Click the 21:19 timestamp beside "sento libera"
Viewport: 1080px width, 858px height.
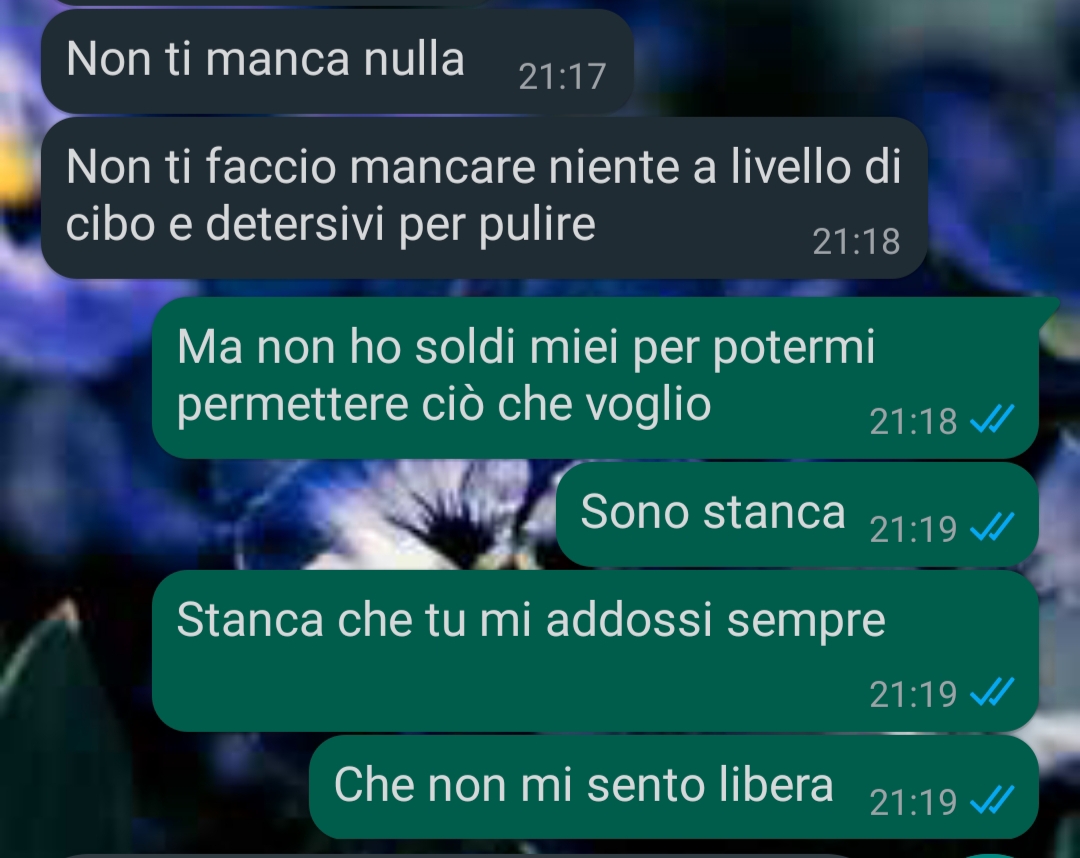[x=913, y=802]
